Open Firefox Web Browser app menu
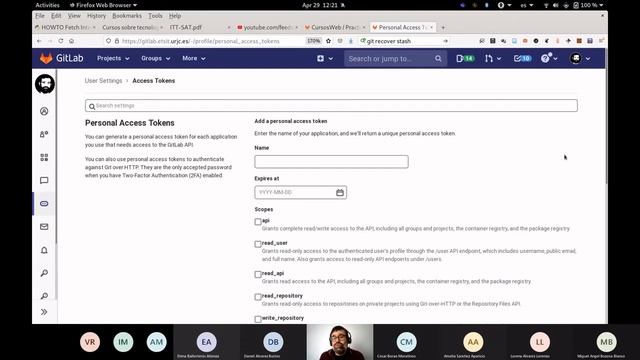The height and width of the screenshot is (360, 640). pos(103,5)
